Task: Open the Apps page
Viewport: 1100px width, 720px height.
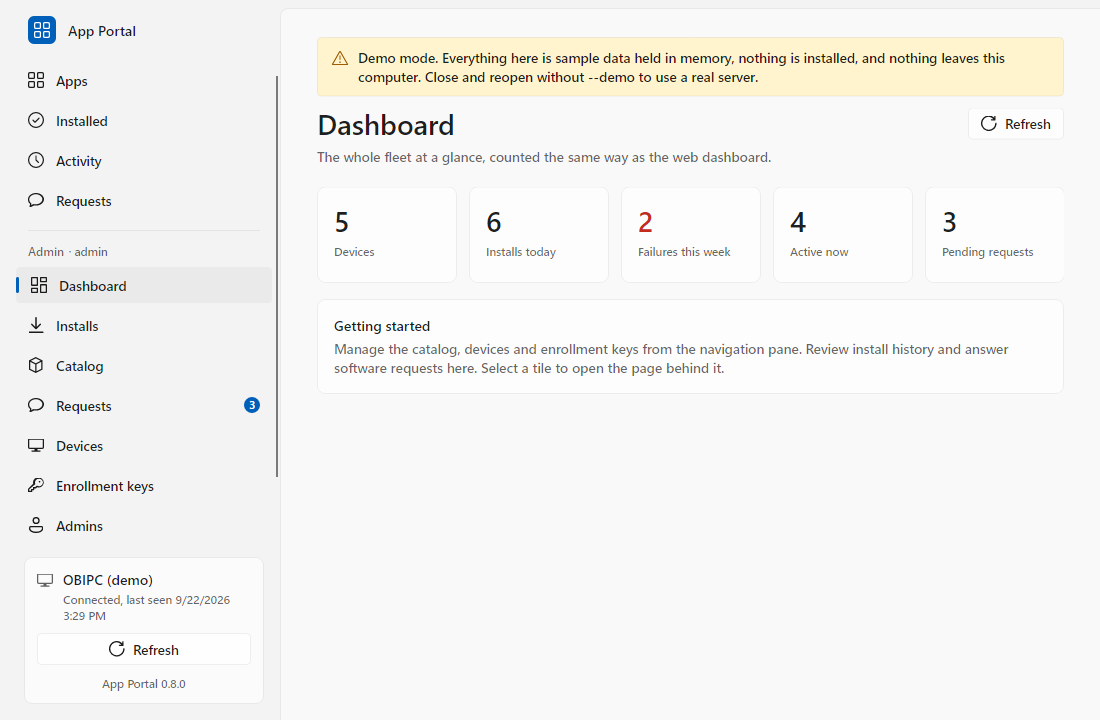Action: click(x=144, y=81)
